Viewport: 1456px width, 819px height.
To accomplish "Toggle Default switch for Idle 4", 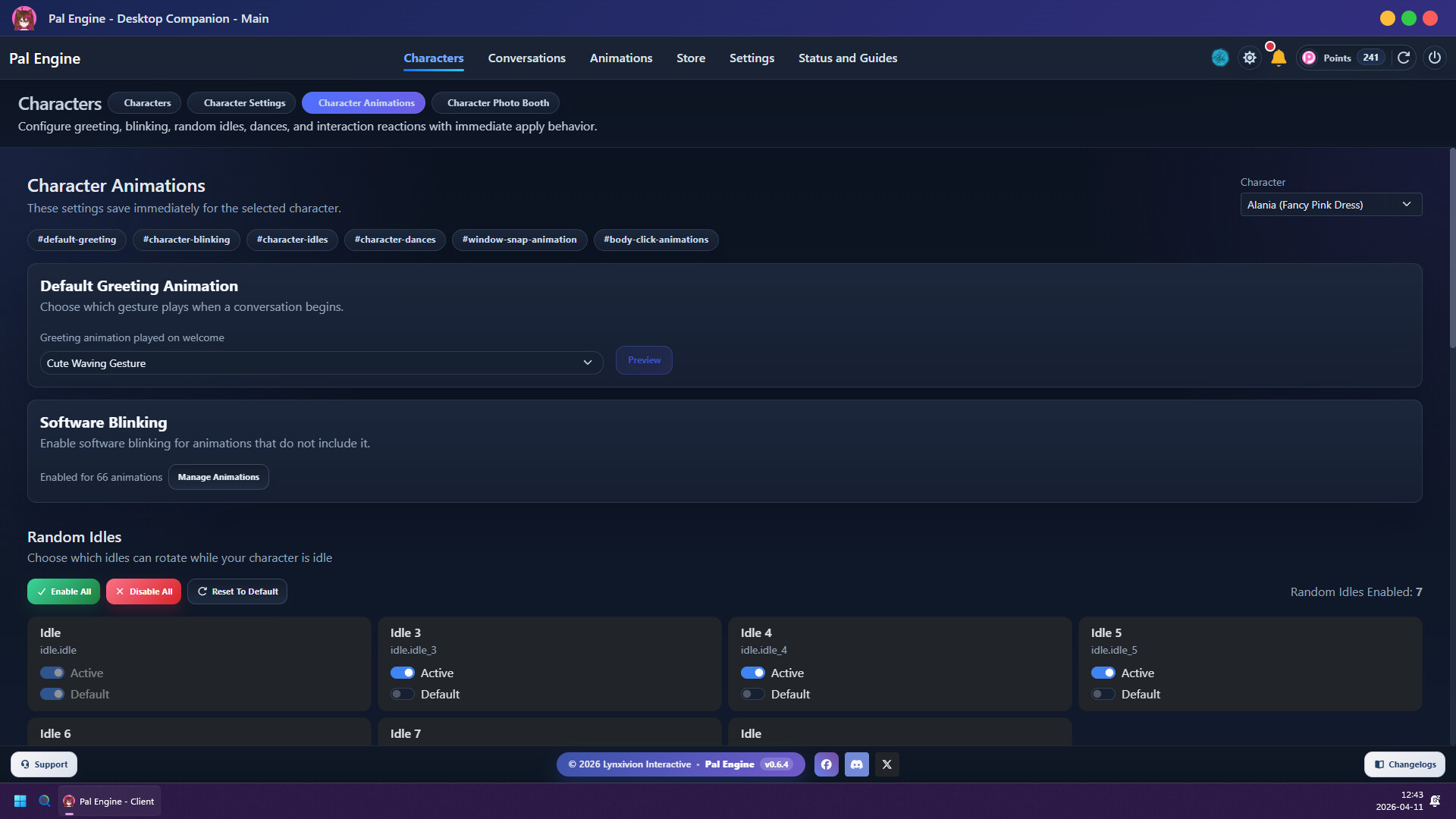I will (753, 694).
